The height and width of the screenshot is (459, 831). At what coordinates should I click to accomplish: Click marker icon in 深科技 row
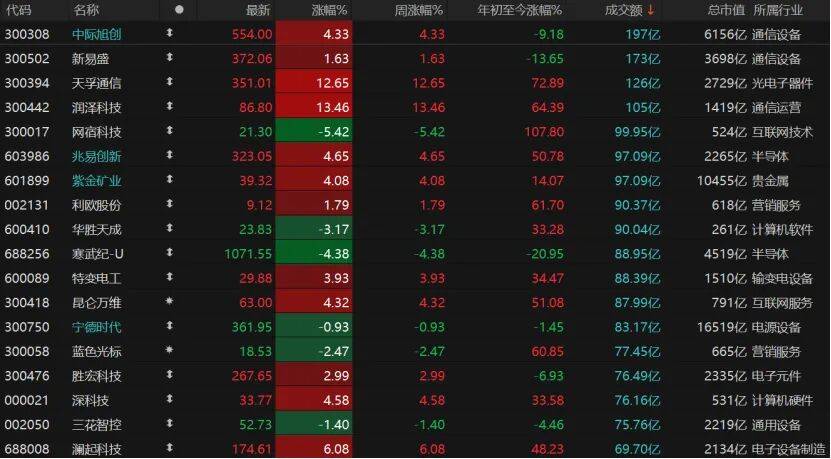(x=170, y=399)
